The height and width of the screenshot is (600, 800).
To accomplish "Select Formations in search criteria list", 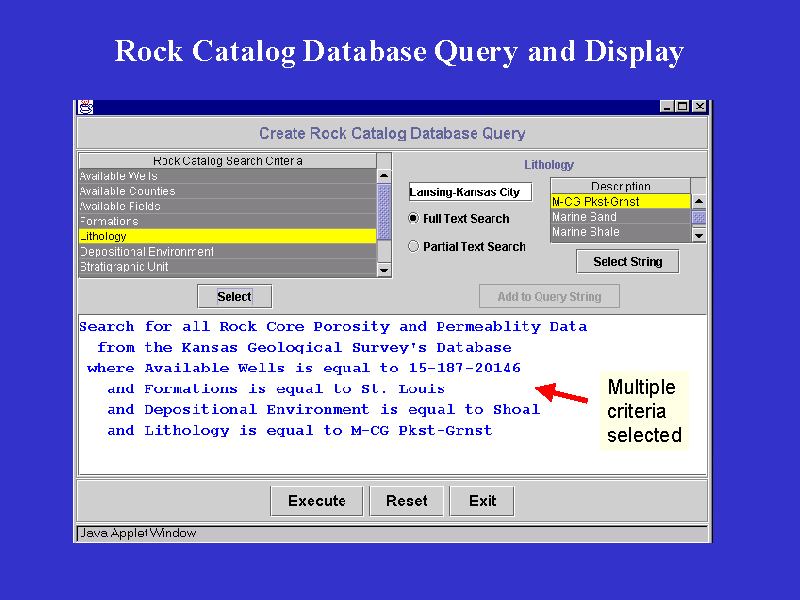I will [228, 221].
